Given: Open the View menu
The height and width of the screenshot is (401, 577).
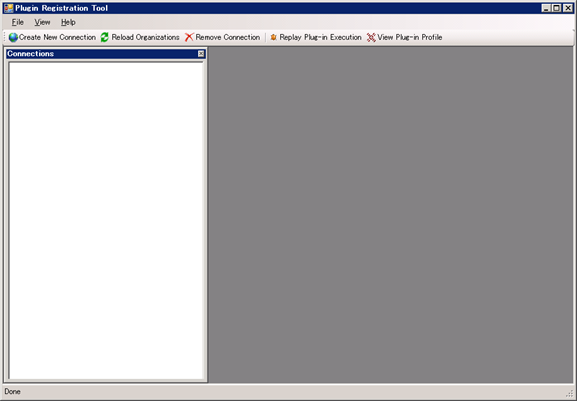Looking at the screenshot, I should 42,22.
